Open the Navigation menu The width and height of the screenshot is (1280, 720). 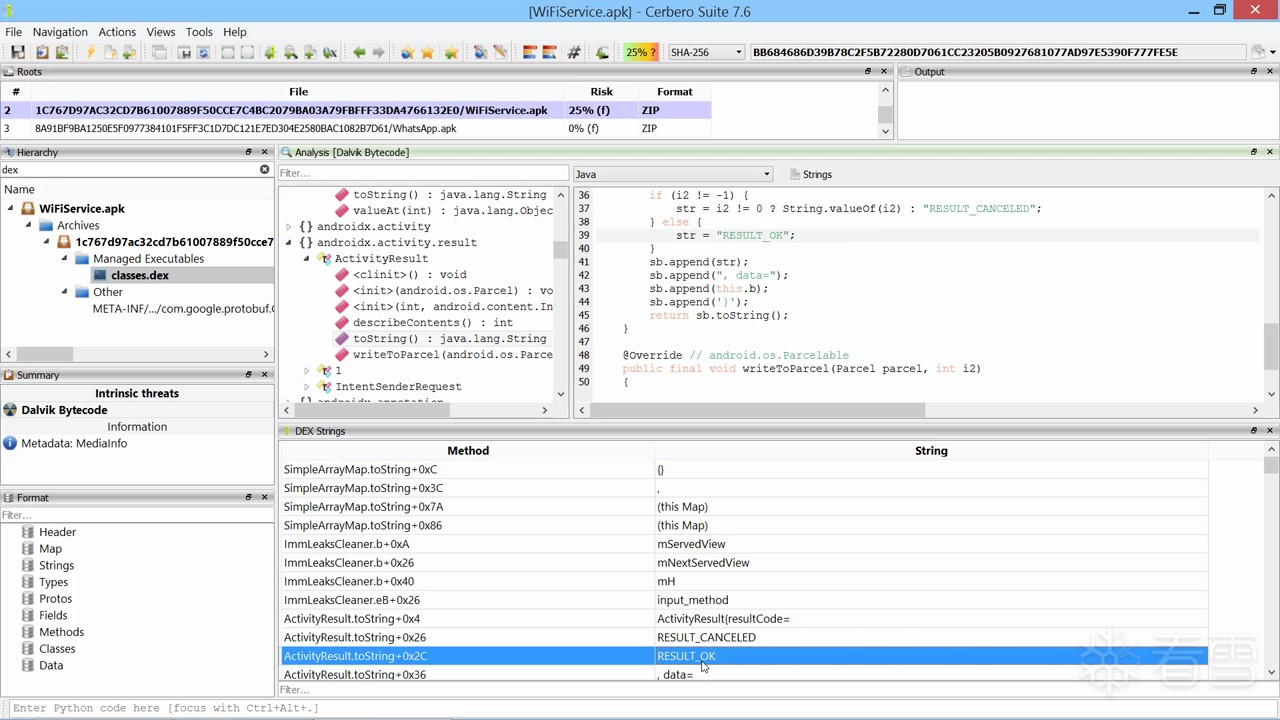click(59, 32)
